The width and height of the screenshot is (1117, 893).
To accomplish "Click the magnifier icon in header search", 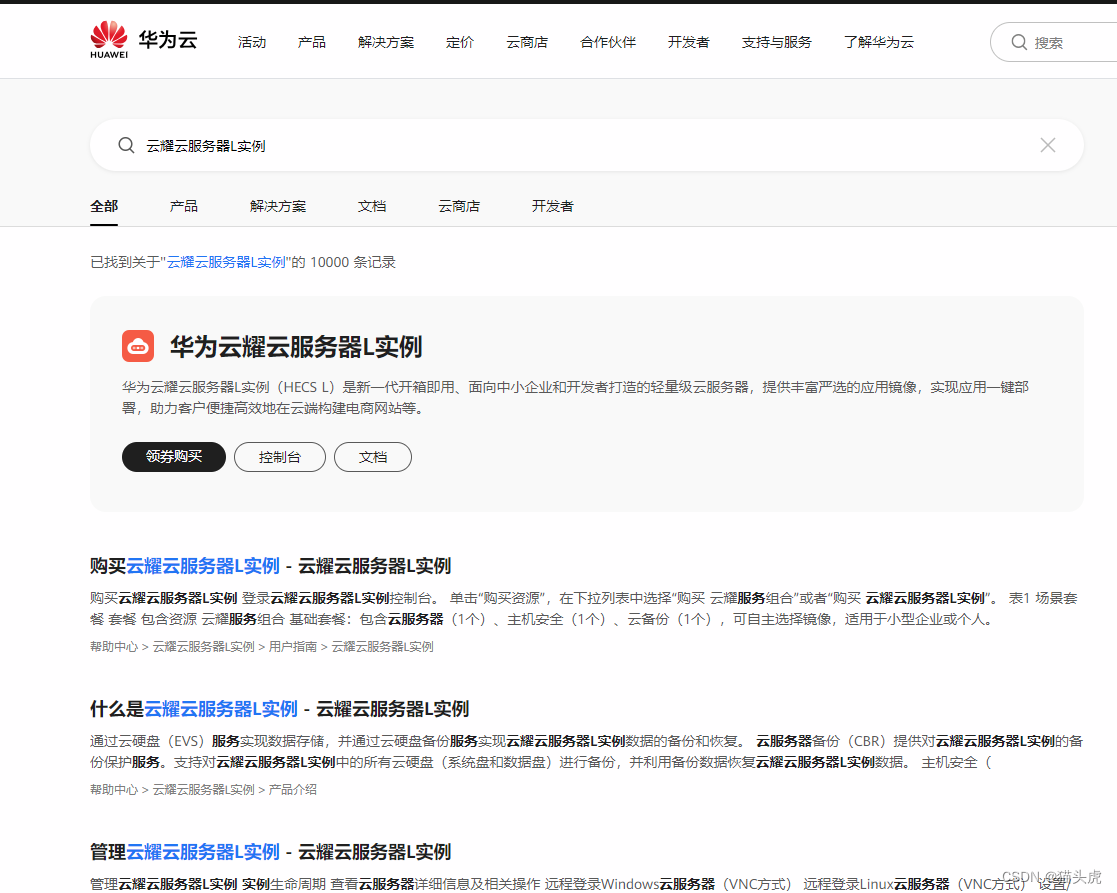I will tap(1019, 42).
